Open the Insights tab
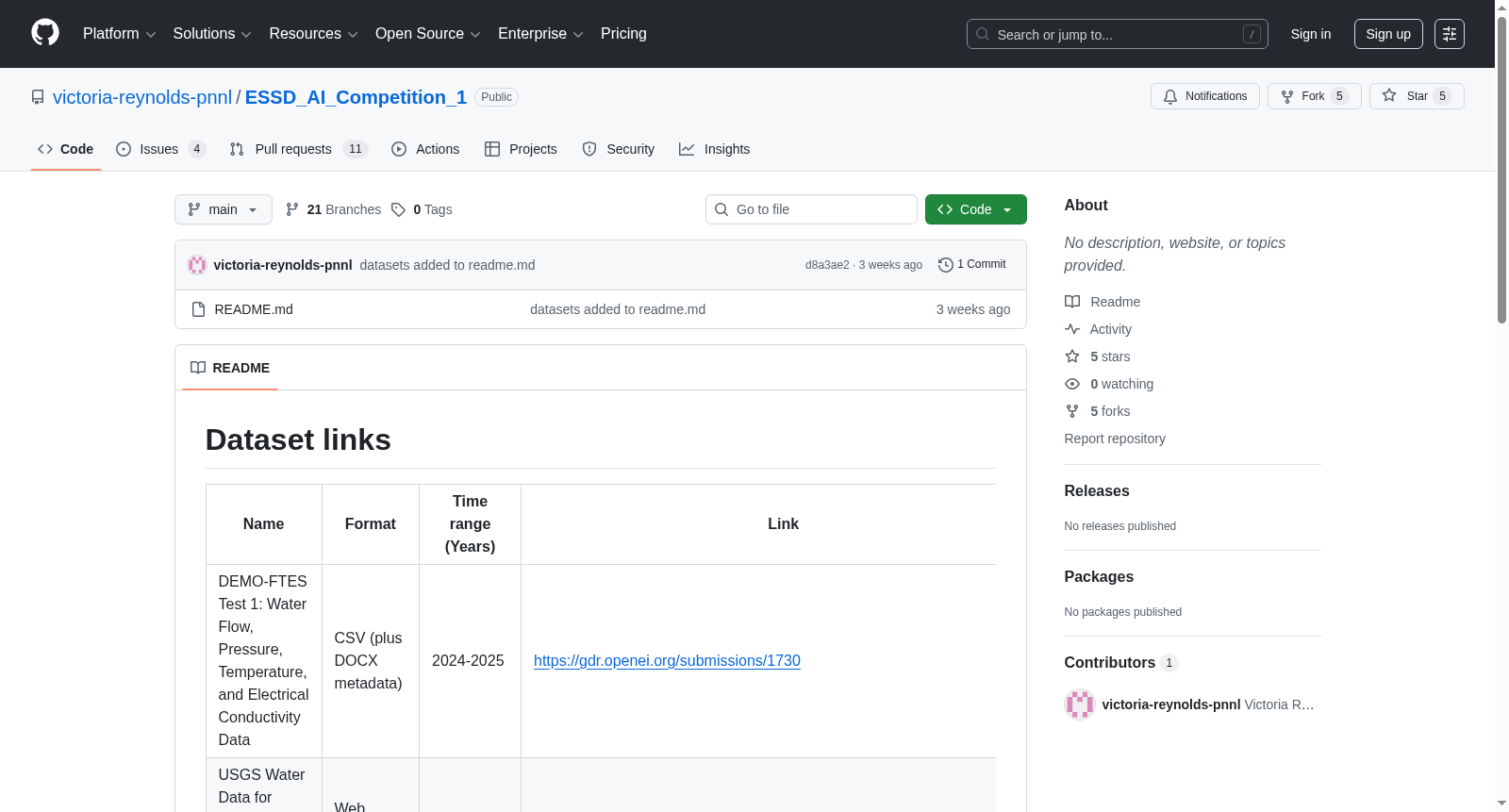1509x812 pixels. 714,149
